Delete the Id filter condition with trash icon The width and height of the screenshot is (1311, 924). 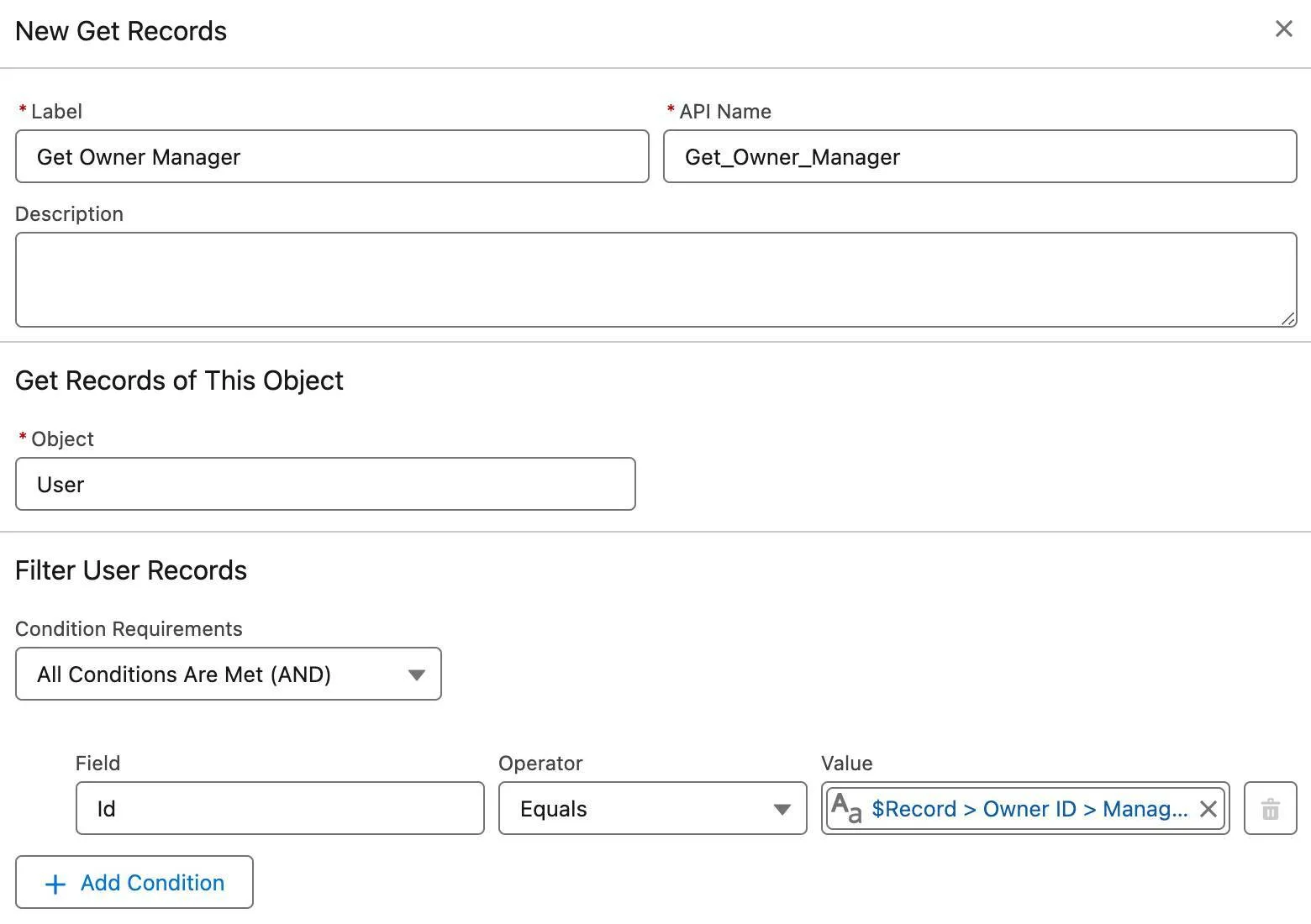[x=1270, y=809]
